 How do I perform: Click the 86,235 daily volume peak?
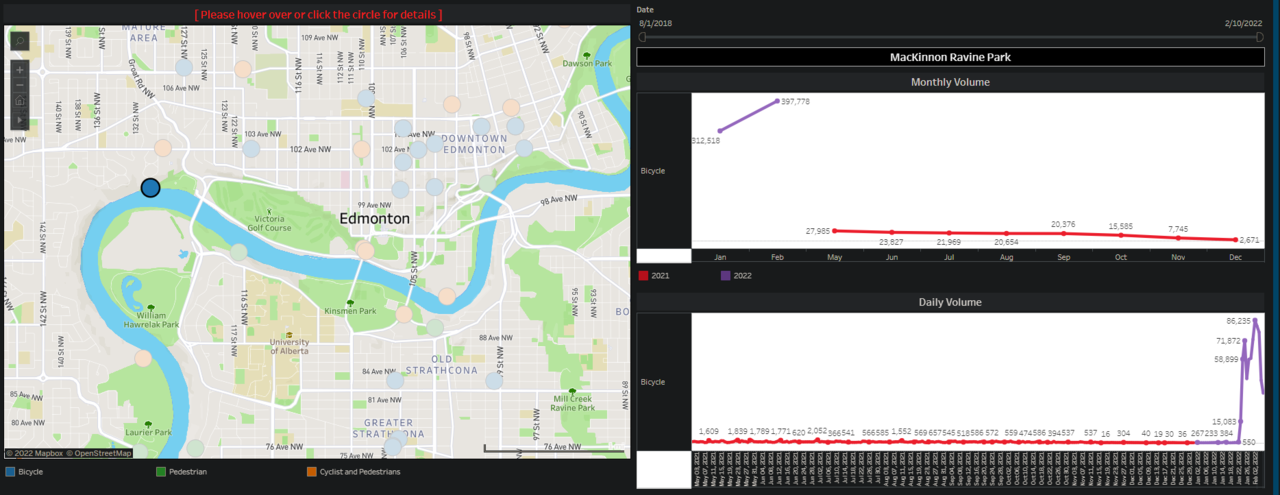click(1255, 320)
